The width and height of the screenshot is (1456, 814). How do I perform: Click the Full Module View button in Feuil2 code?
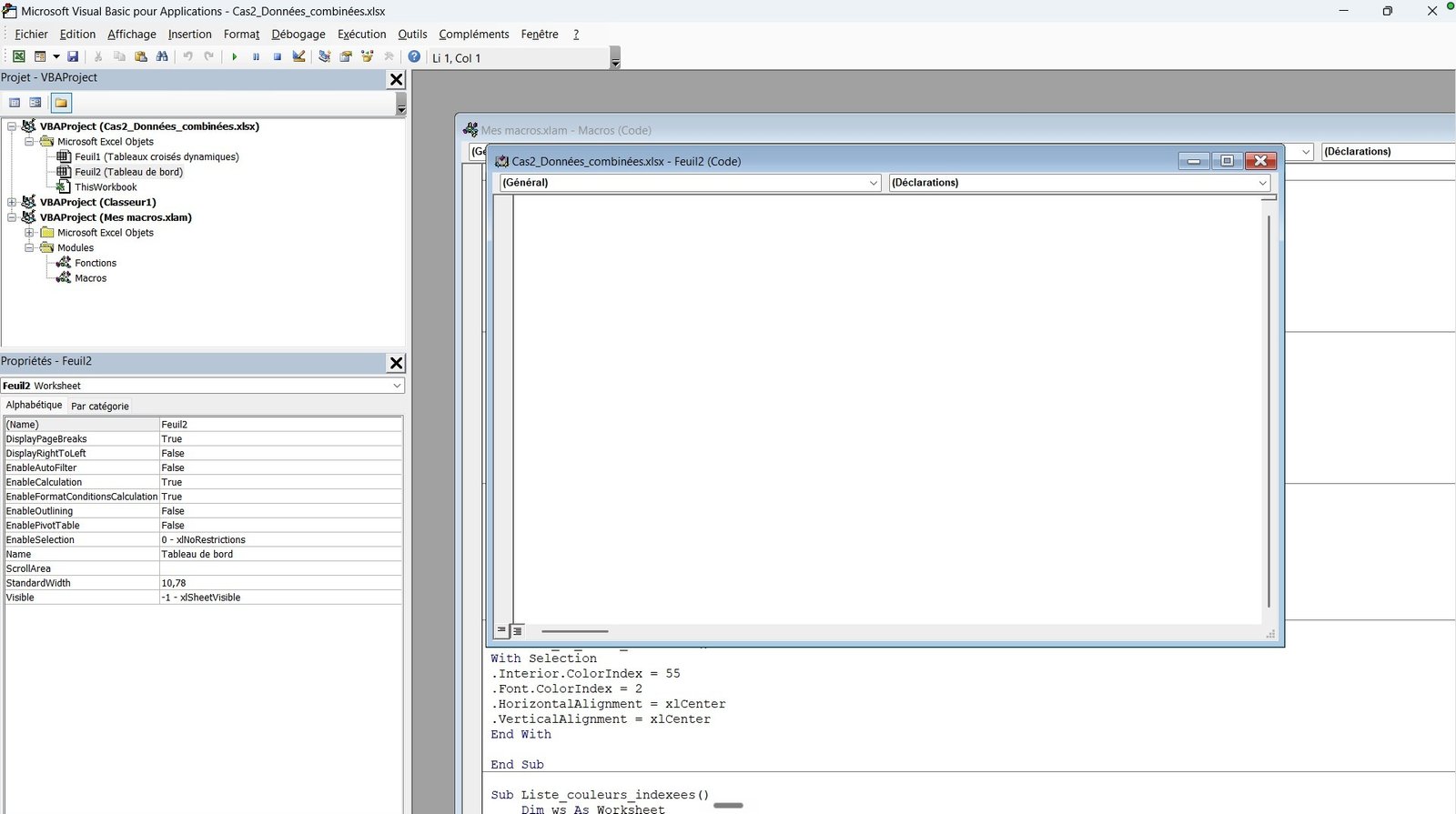pyautogui.click(x=517, y=630)
